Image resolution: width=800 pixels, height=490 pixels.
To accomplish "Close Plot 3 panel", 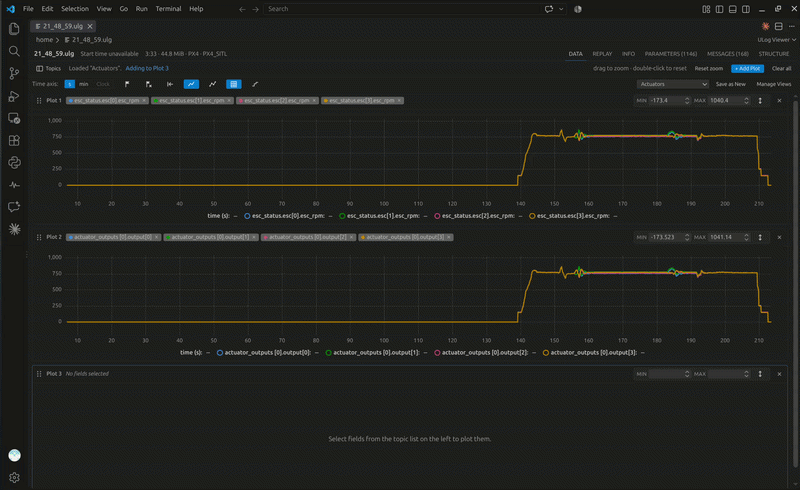I will click(779, 374).
